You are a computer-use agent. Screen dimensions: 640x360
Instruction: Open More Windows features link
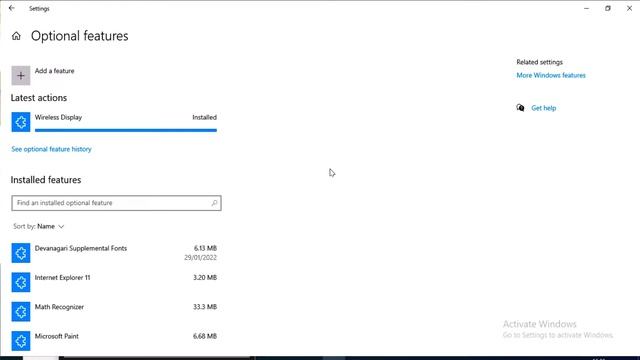point(551,75)
